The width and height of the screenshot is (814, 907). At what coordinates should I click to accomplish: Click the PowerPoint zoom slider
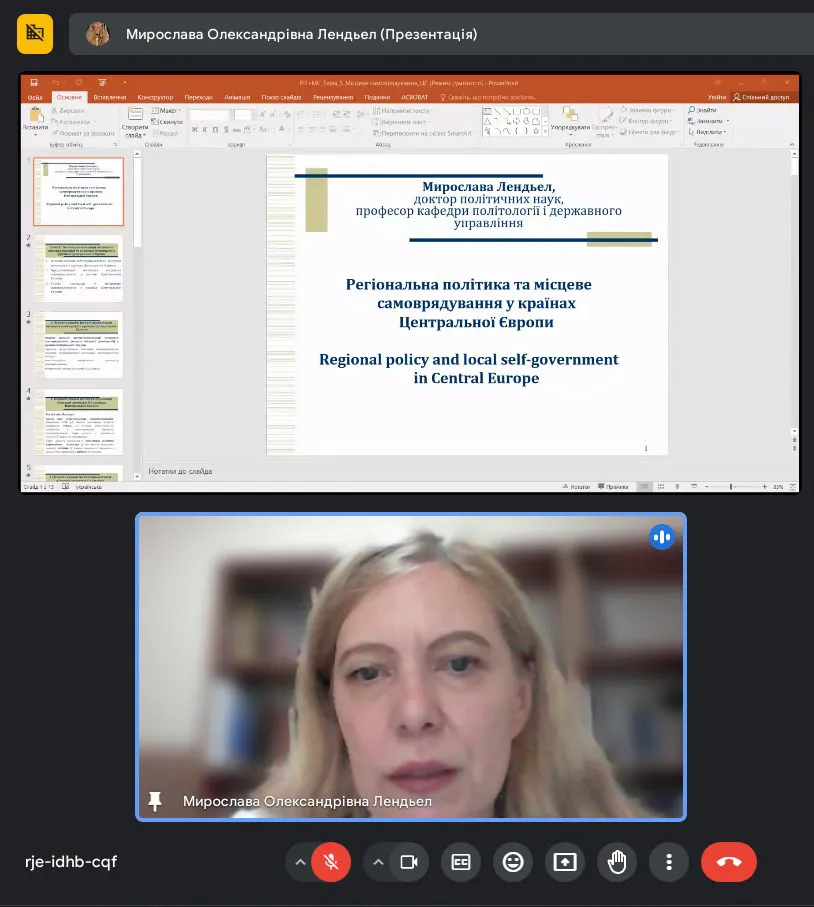coord(733,486)
